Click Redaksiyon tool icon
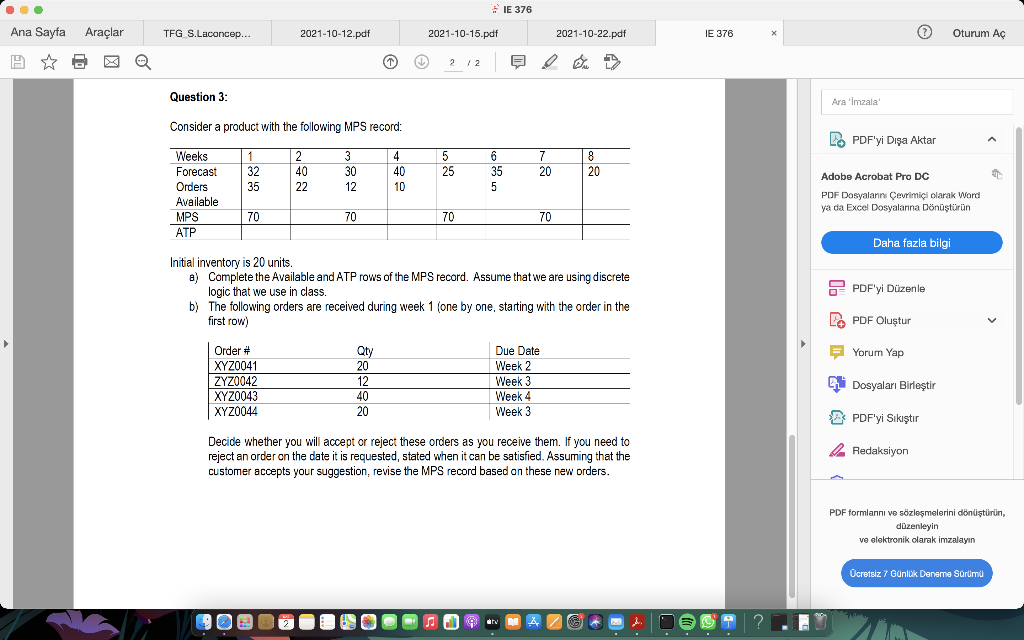 837,450
